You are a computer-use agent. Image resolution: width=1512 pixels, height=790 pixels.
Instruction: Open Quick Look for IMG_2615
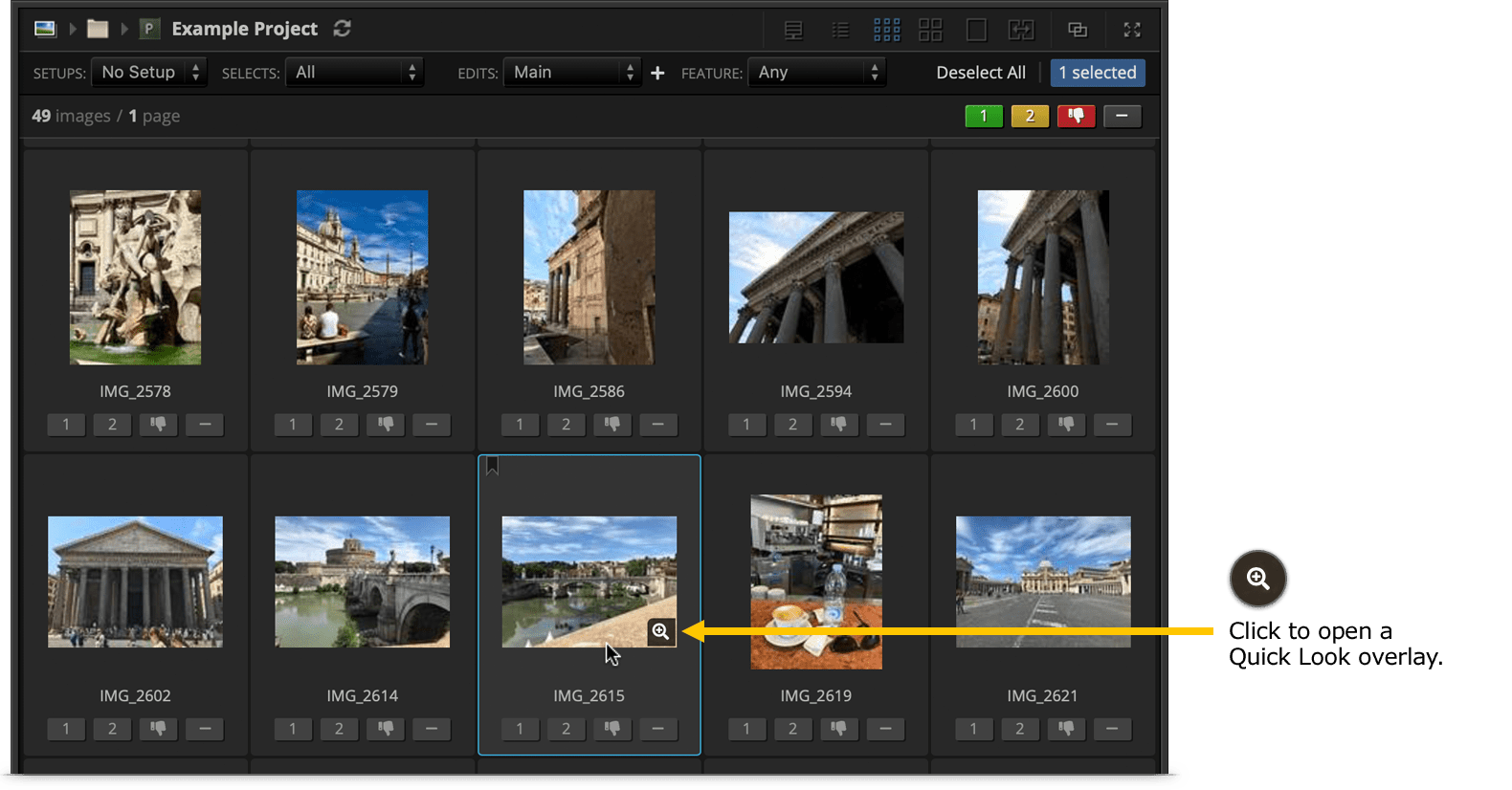click(661, 631)
